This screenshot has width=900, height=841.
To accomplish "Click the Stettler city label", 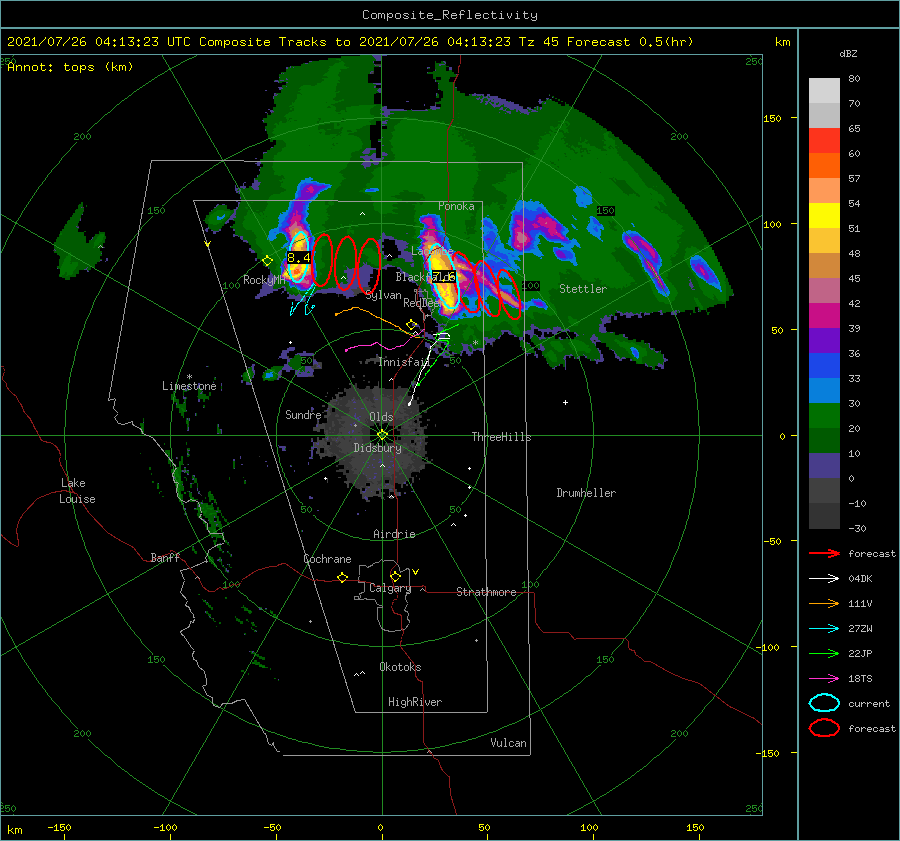I will (583, 289).
